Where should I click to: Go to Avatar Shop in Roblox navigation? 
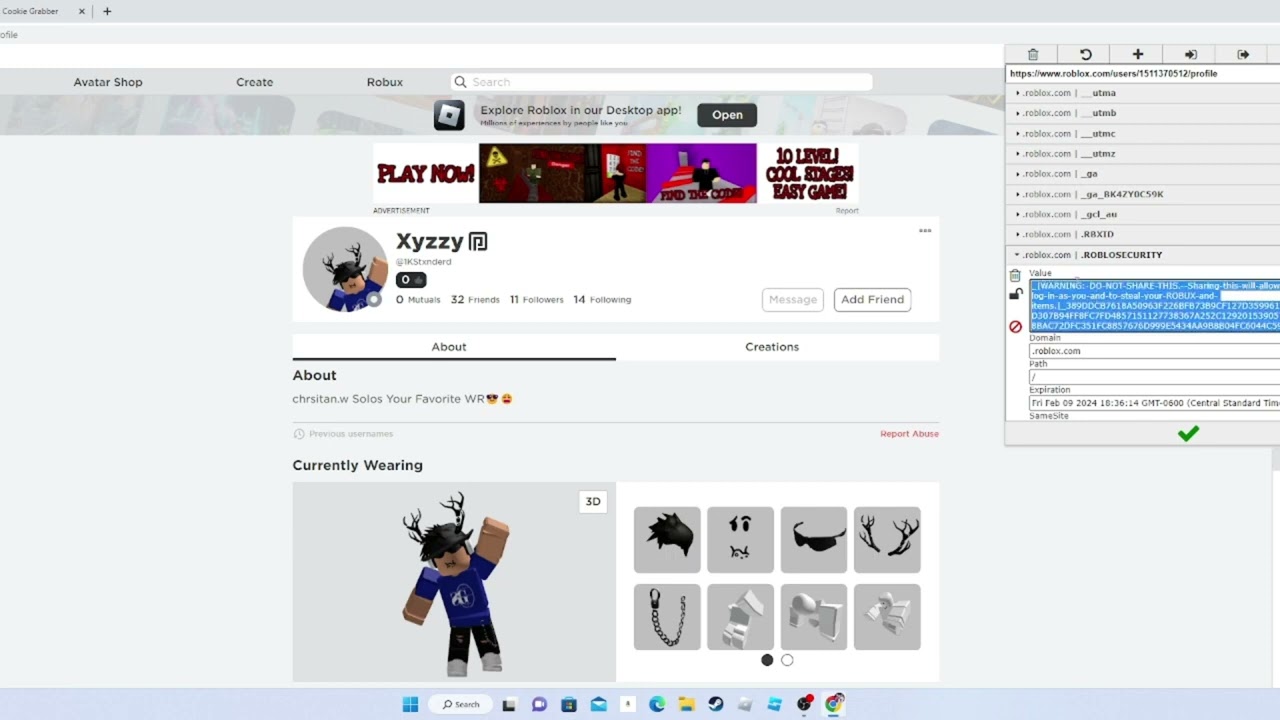pyautogui.click(x=108, y=82)
